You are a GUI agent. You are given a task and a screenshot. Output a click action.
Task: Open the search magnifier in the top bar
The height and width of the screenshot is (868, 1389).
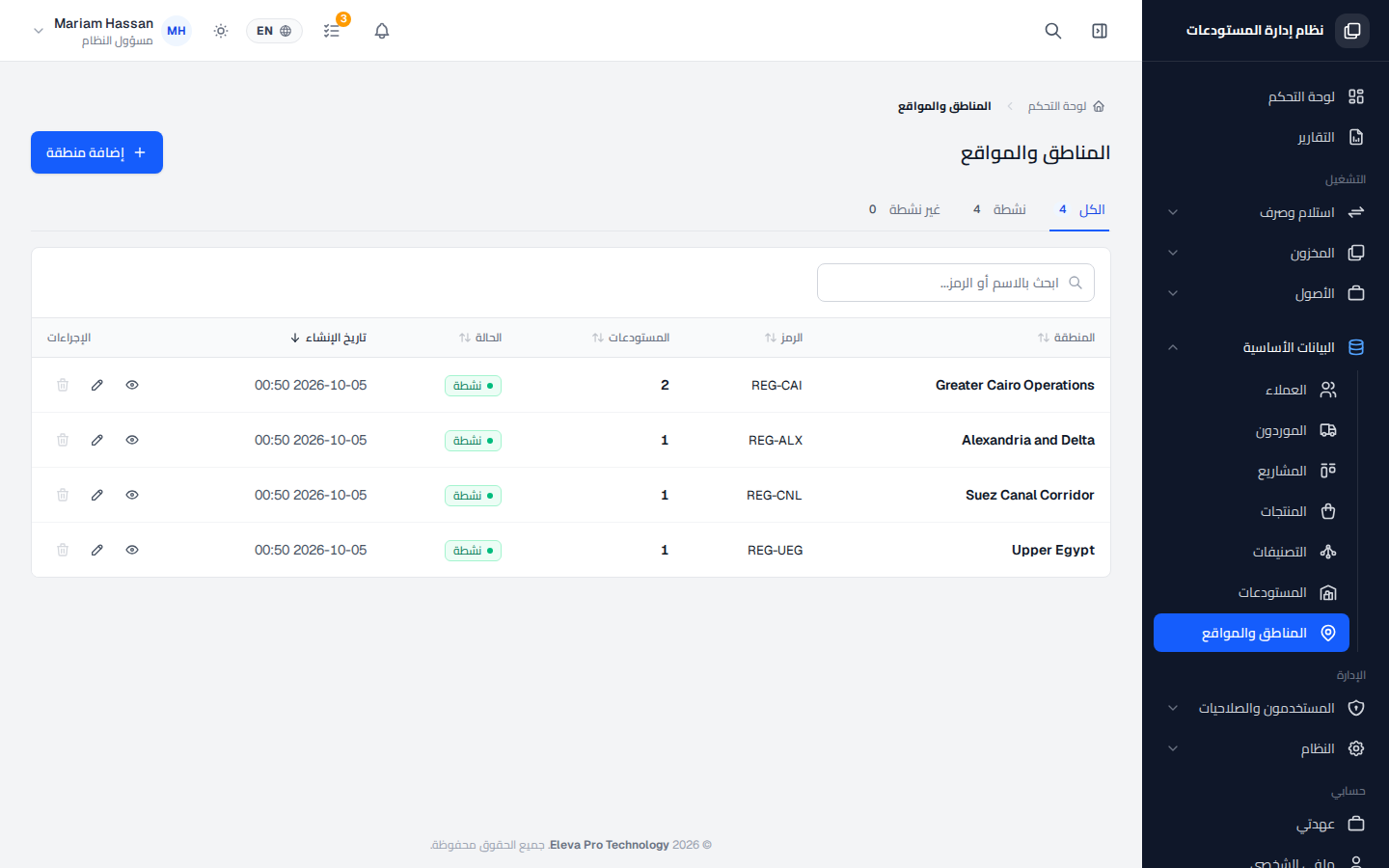(x=1053, y=31)
